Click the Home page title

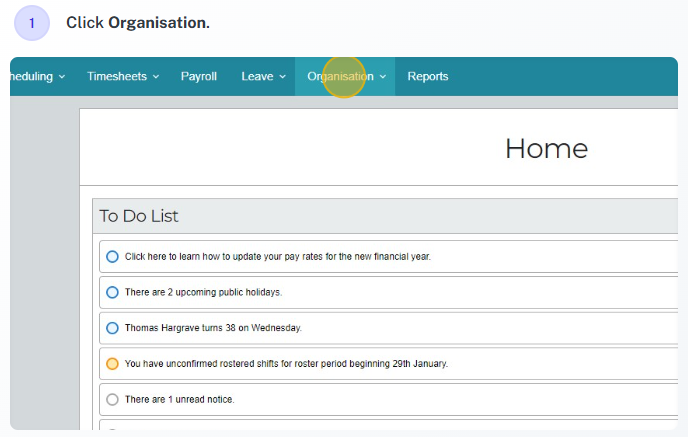click(546, 149)
